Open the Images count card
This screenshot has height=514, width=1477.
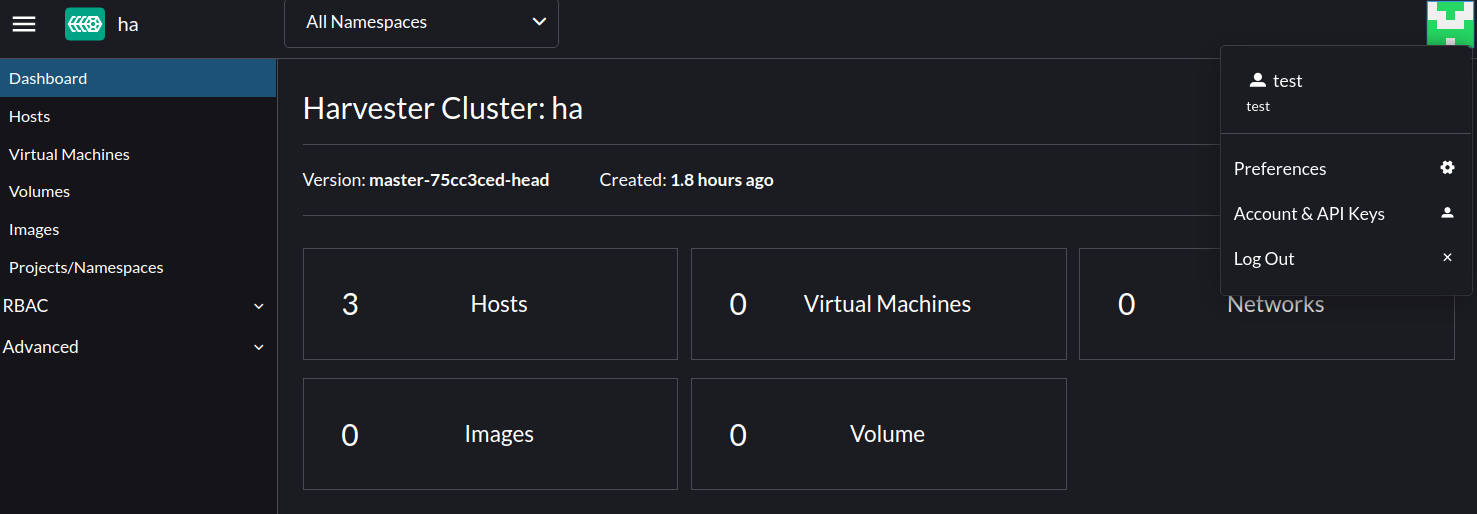point(490,434)
